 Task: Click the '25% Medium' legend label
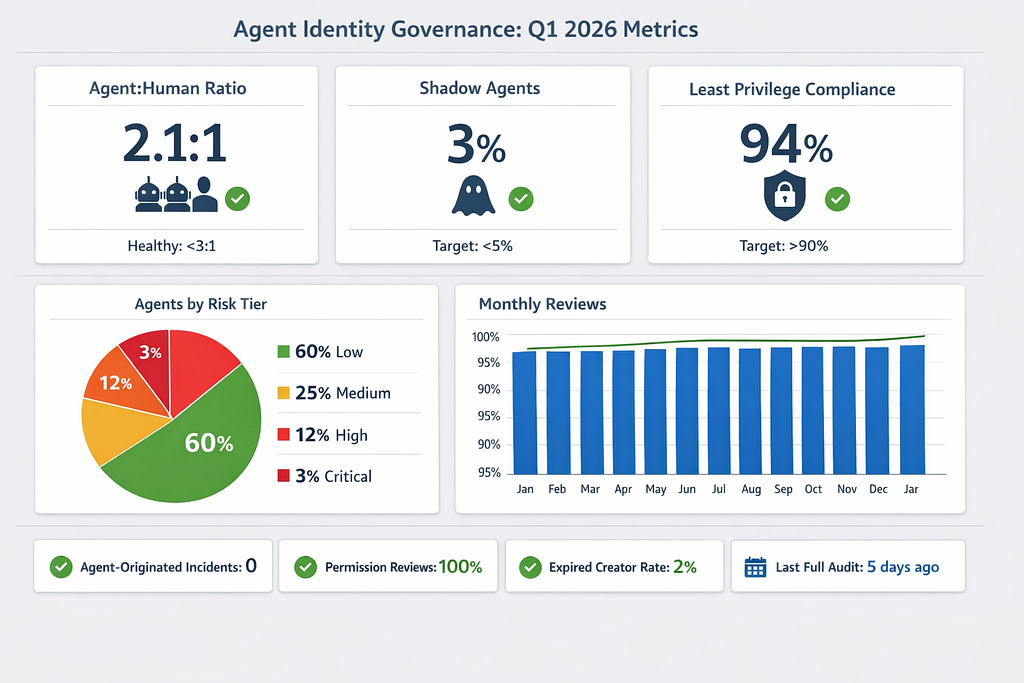point(343,392)
